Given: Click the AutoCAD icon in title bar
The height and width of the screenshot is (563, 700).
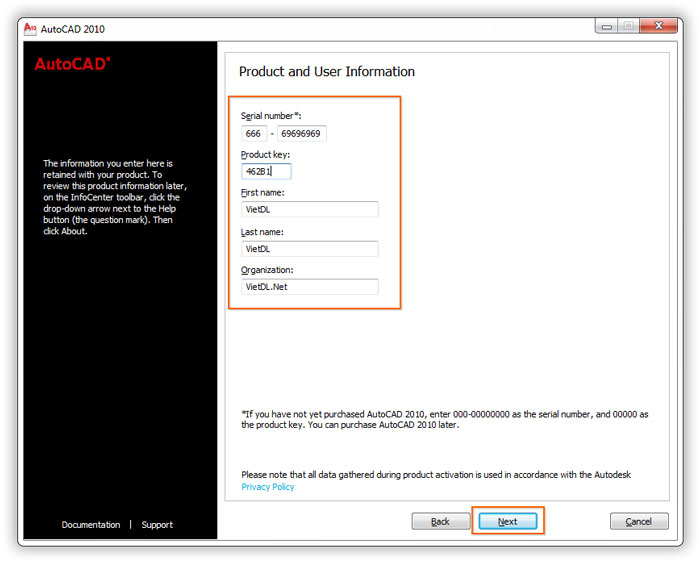Looking at the screenshot, I should click(x=30, y=29).
